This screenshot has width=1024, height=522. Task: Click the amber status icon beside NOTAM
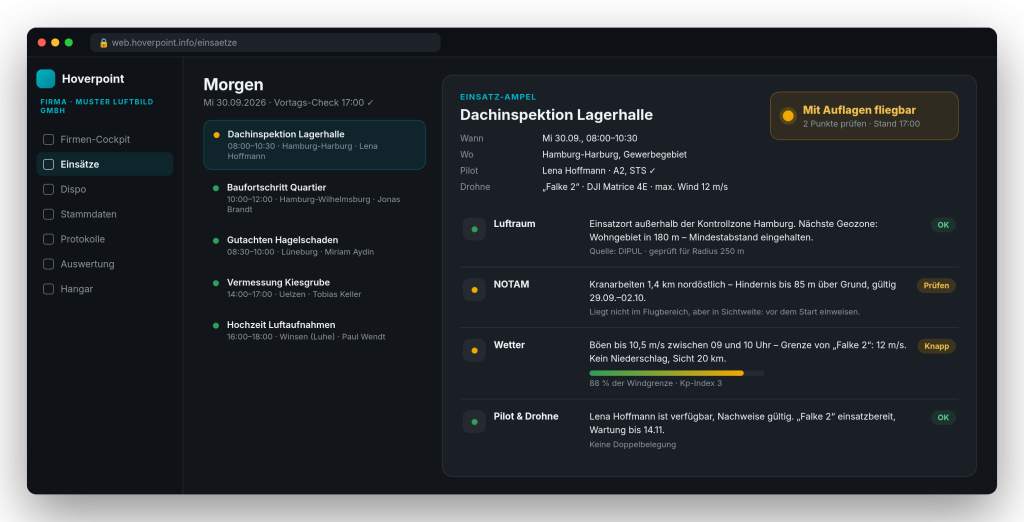474,290
